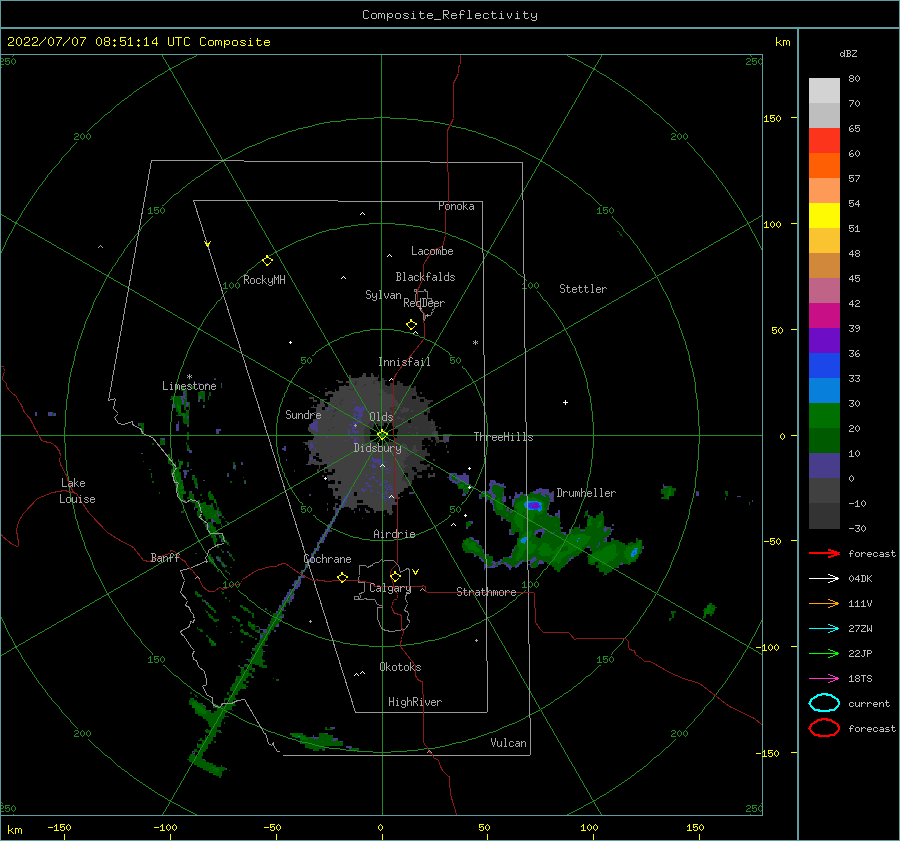Click the Strathmore label
The width and height of the screenshot is (900, 841).
click(x=486, y=592)
